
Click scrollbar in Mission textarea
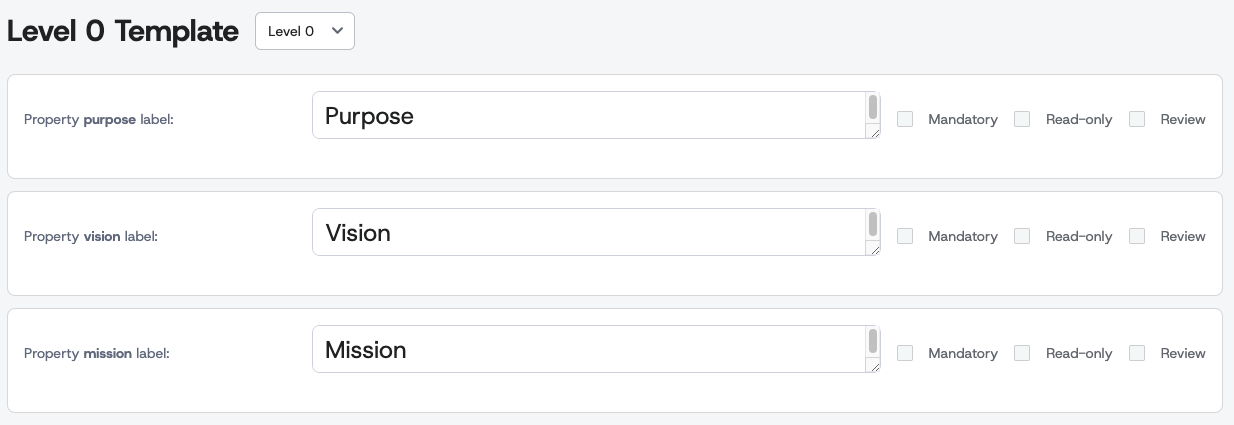pyautogui.click(x=873, y=341)
